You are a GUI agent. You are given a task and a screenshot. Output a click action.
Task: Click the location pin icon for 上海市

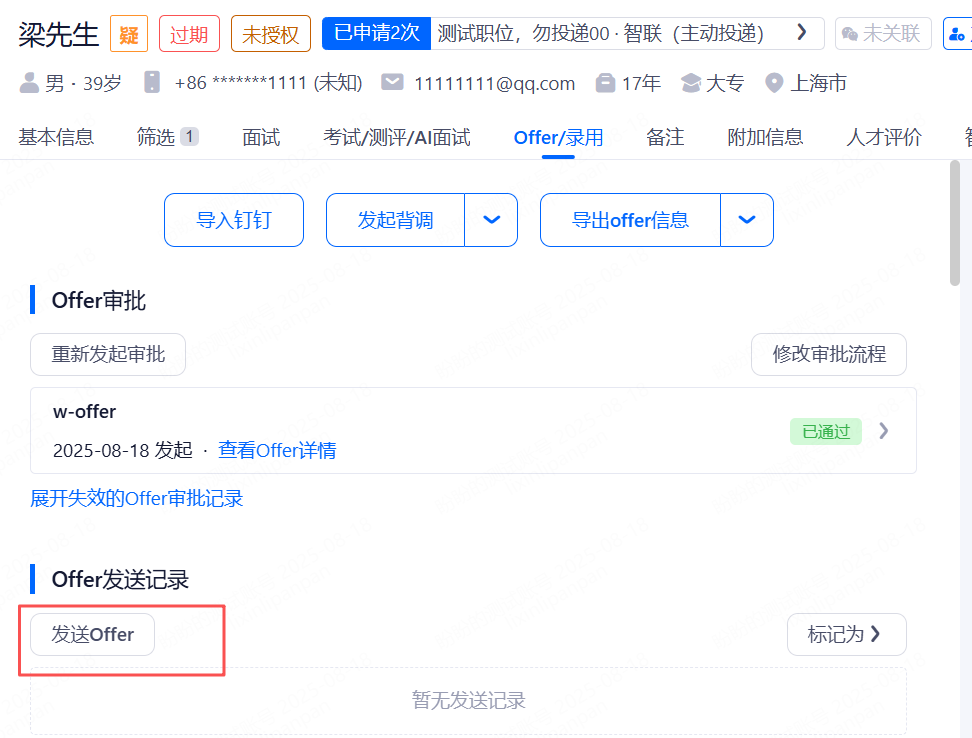(x=773, y=82)
